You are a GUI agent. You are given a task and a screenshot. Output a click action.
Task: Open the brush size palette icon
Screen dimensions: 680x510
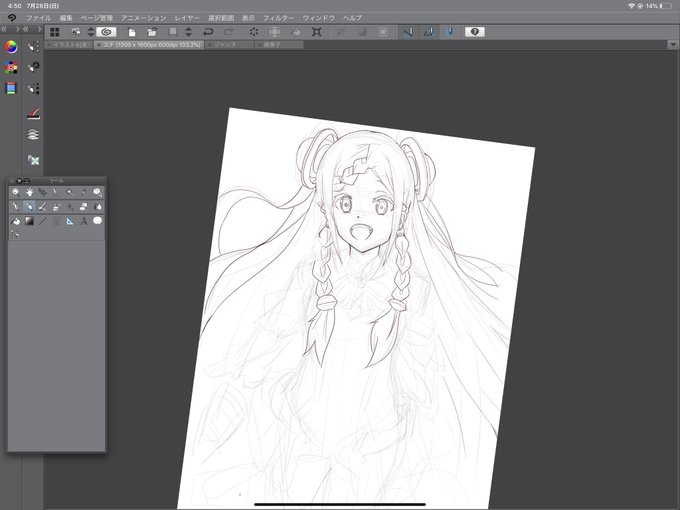coord(33,88)
